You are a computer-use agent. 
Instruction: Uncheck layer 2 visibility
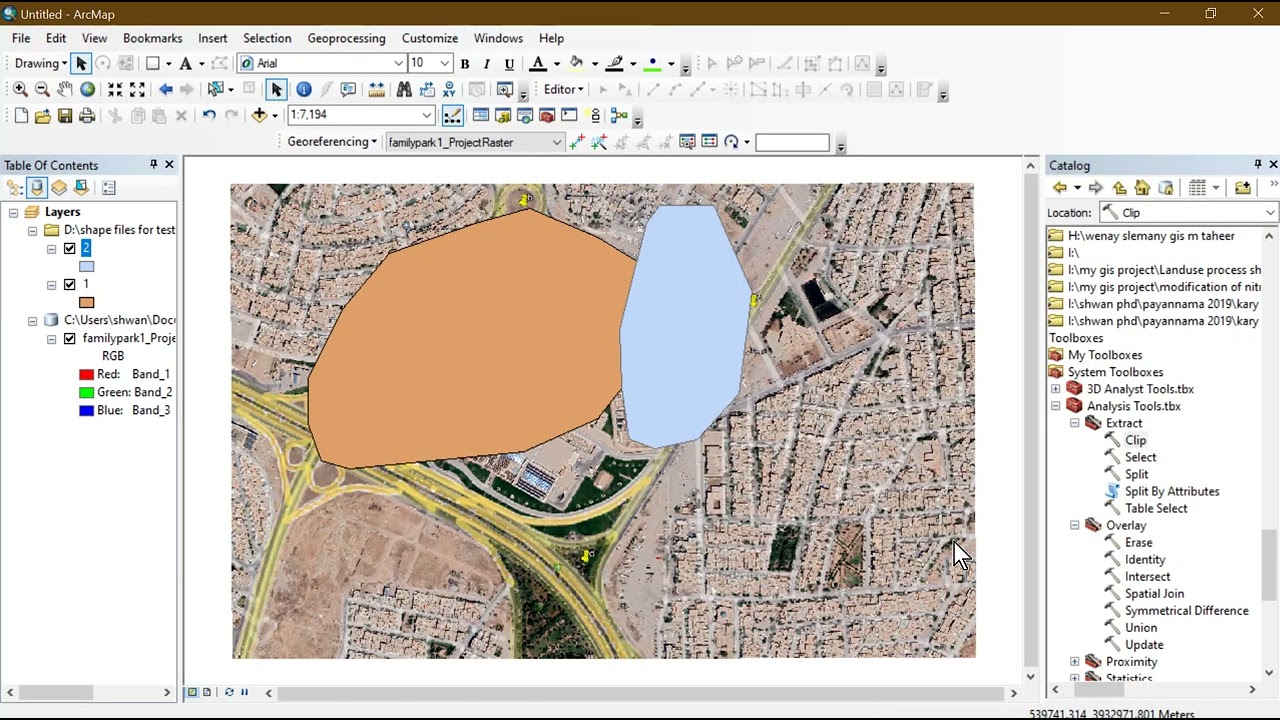70,248
